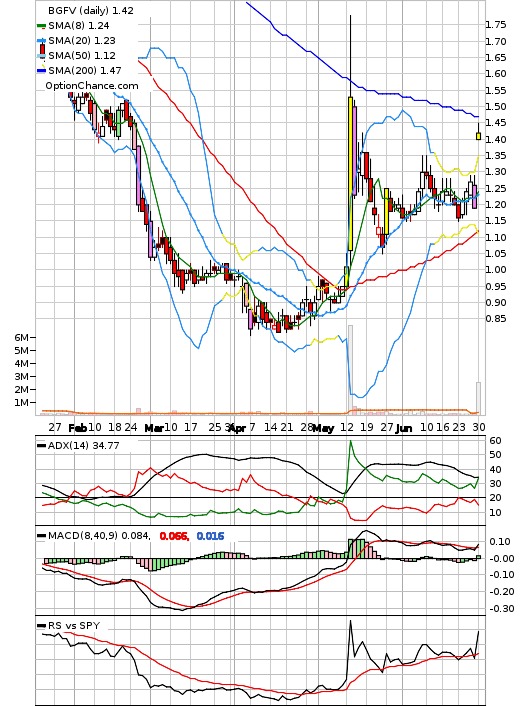Click the green SMA(8) legend marker

(41, 26)
